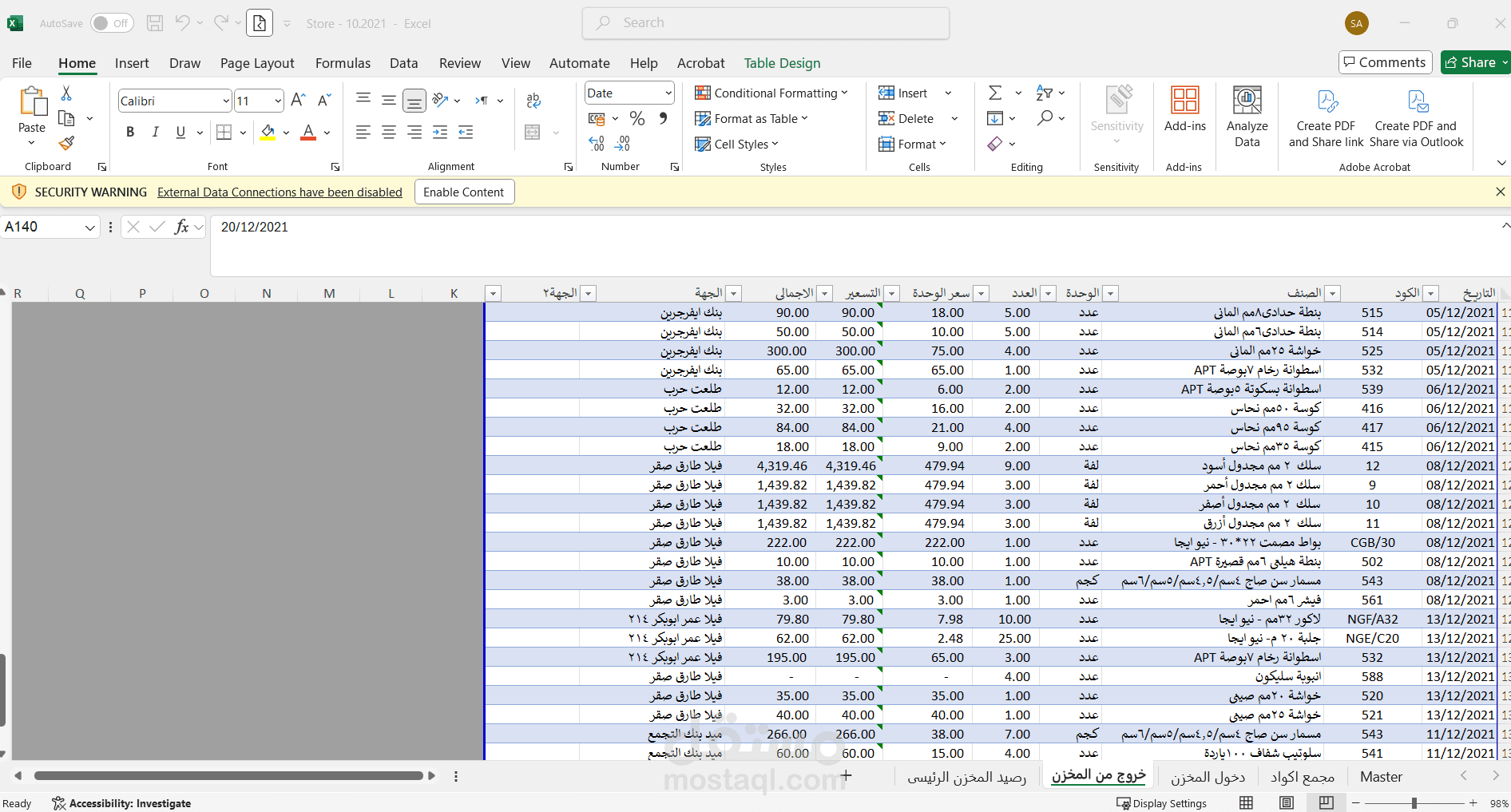The height and width of the screenshot is (812, 1511).
Task: Open the Name Box dropdown arrow
Action: pos(89,228)
